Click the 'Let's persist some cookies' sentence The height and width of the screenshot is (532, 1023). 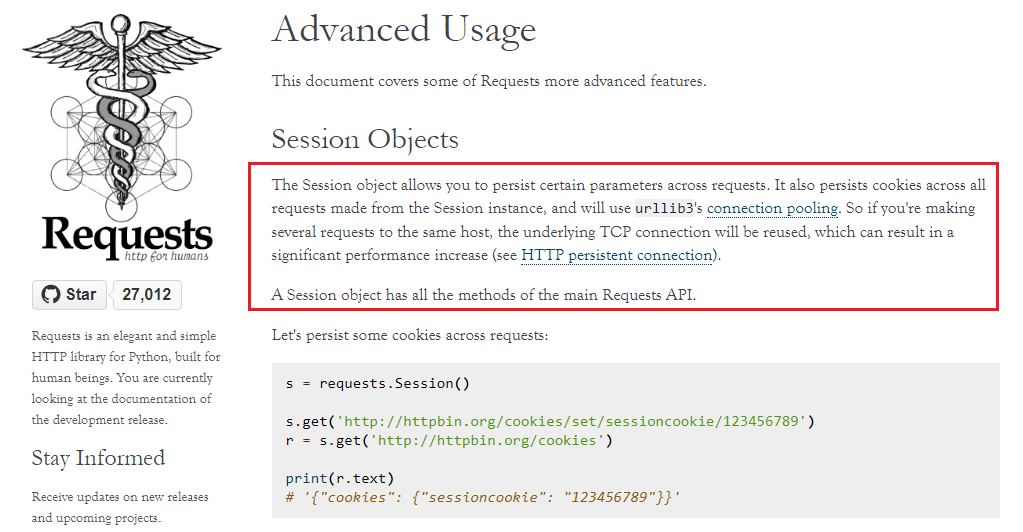pos(410,335)
